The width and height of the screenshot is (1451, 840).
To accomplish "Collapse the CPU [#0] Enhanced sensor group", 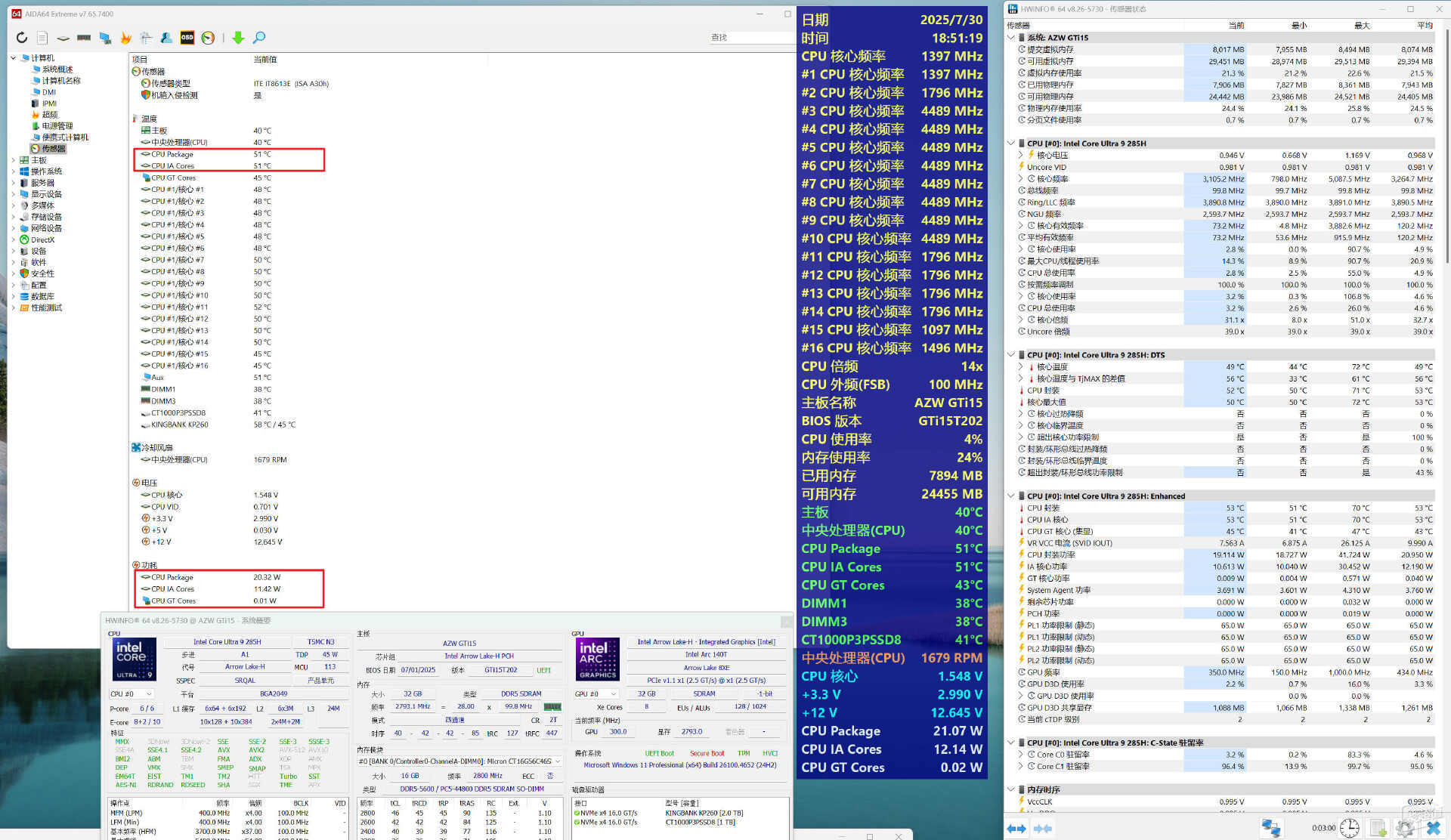I will 1011,496.
